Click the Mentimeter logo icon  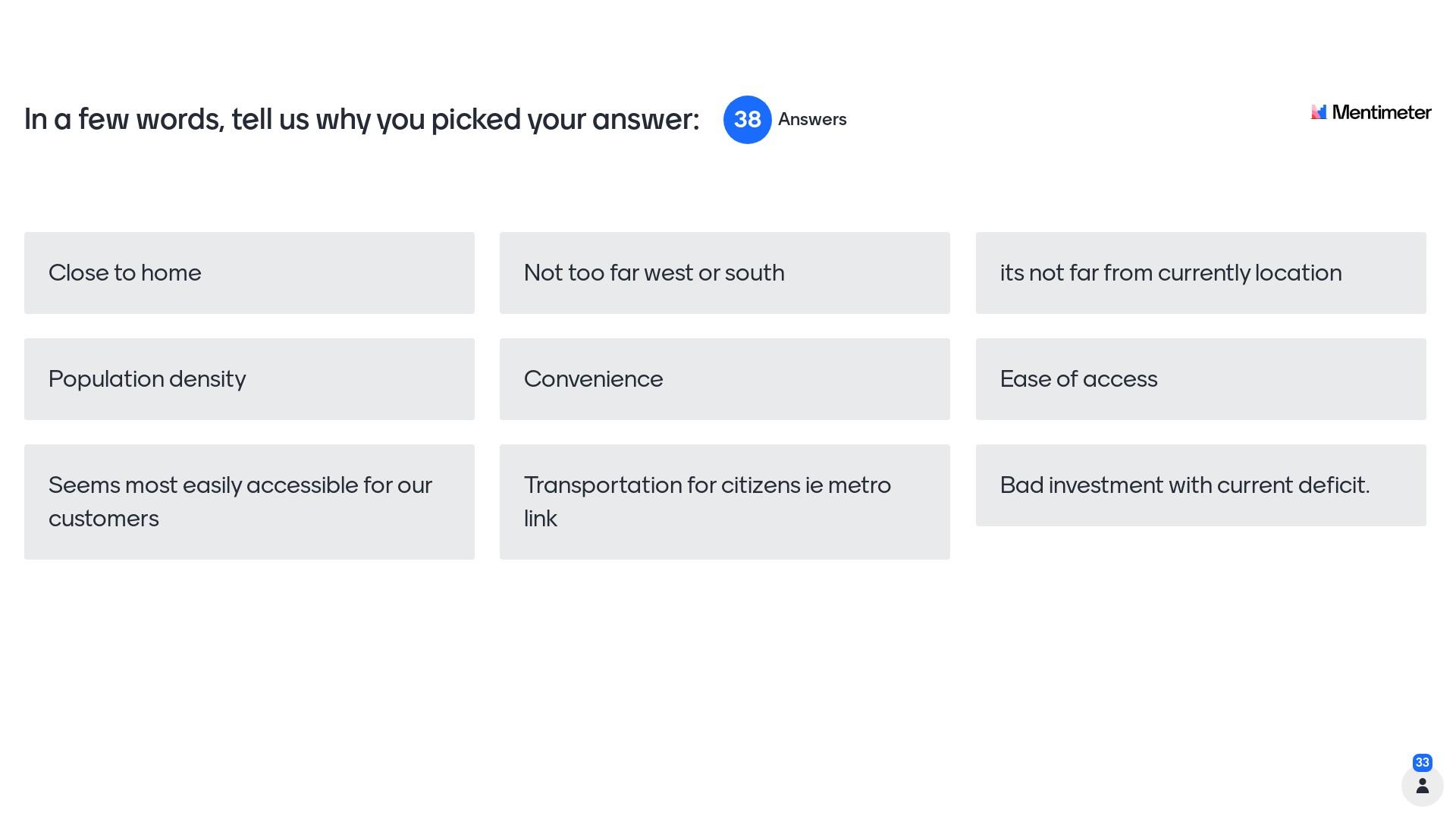coord(1319,112)
